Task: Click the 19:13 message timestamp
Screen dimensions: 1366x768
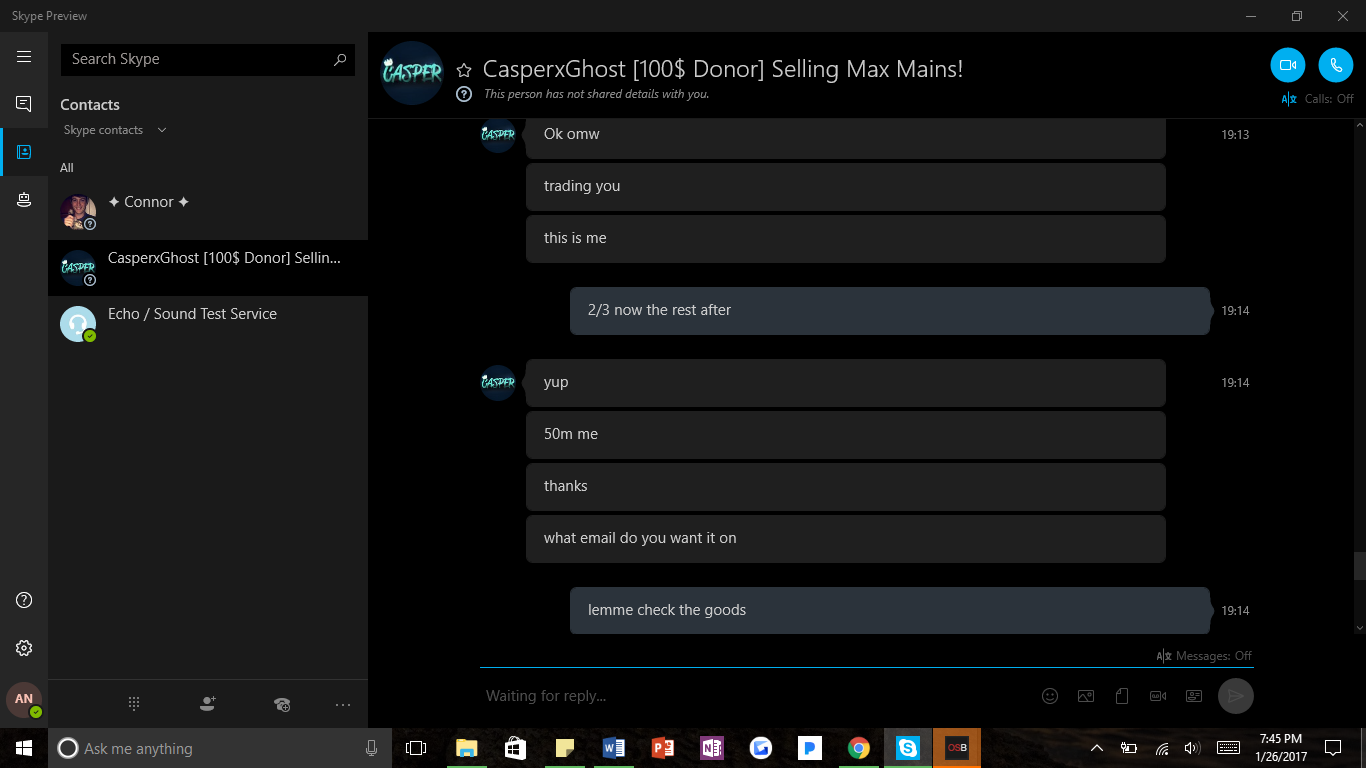Action: pos(1235,135)
